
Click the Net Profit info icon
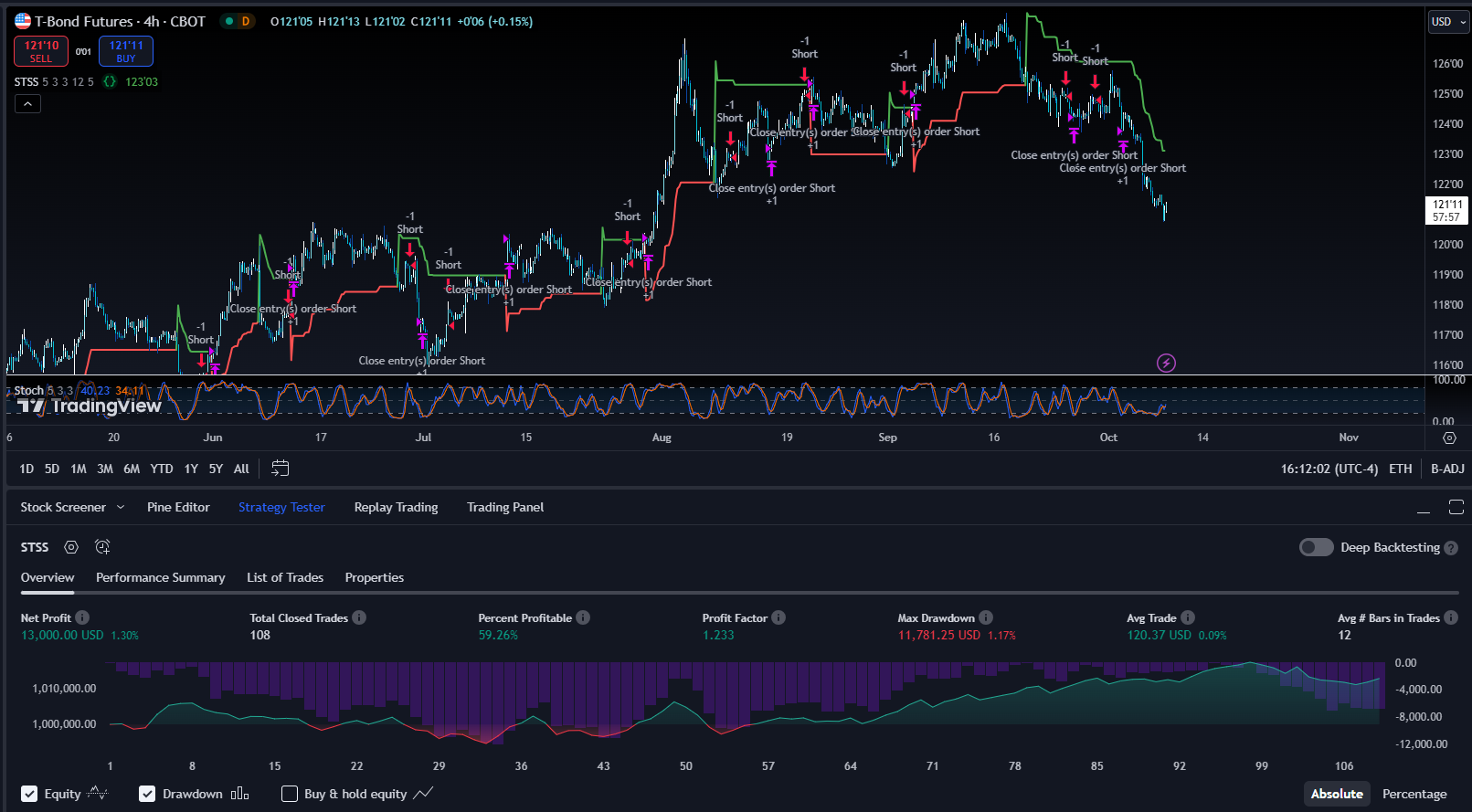tap(82, 617)
